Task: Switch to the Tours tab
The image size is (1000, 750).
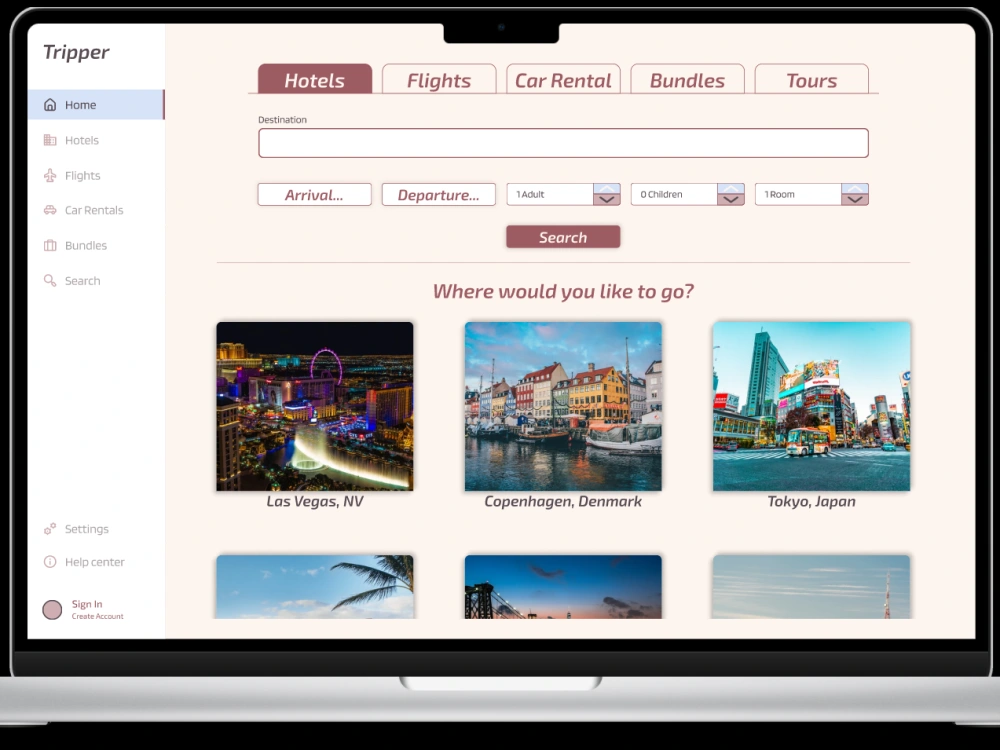Action: [811, 79]
